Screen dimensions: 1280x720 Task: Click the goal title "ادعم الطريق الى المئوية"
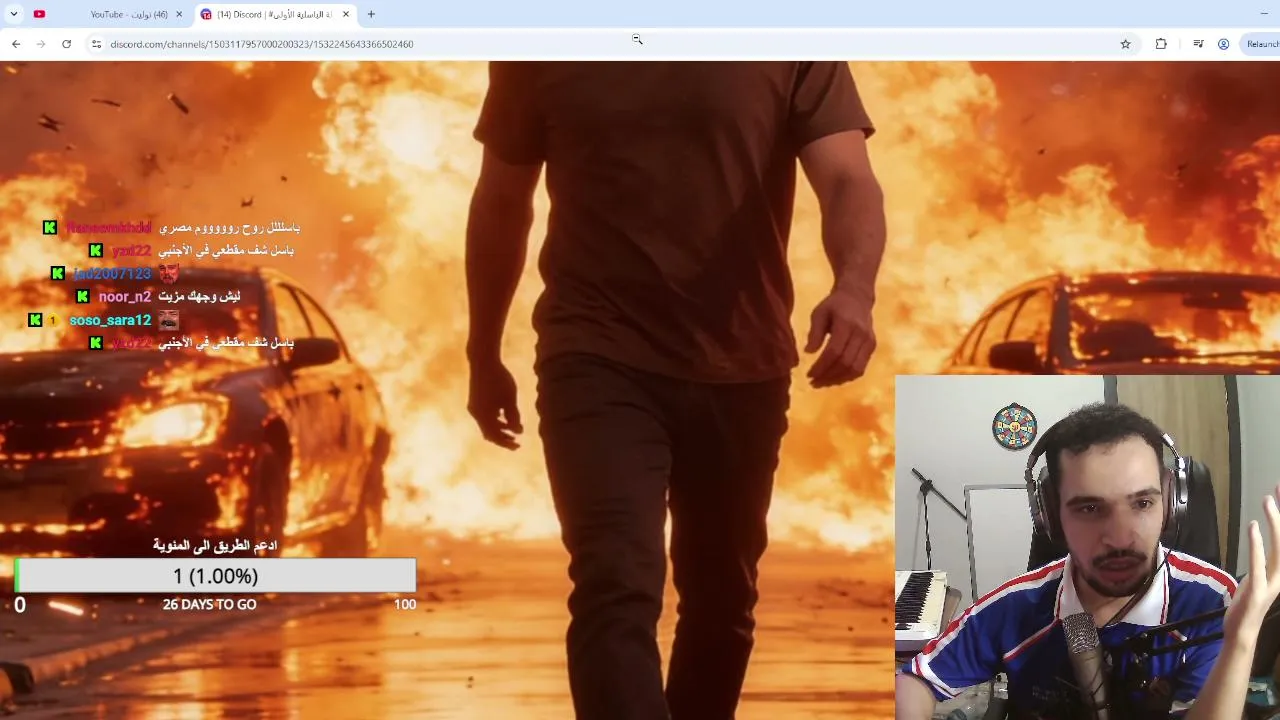point(215,545)
